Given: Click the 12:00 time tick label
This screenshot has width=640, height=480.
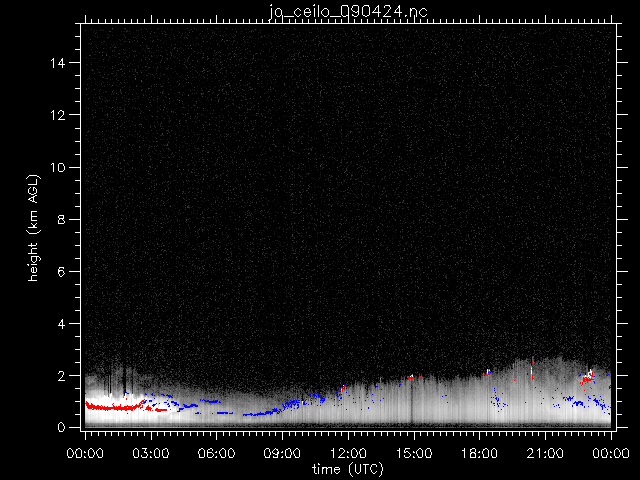Looking at the screenshot, I should pyautogui.click(x=348, y=454).
